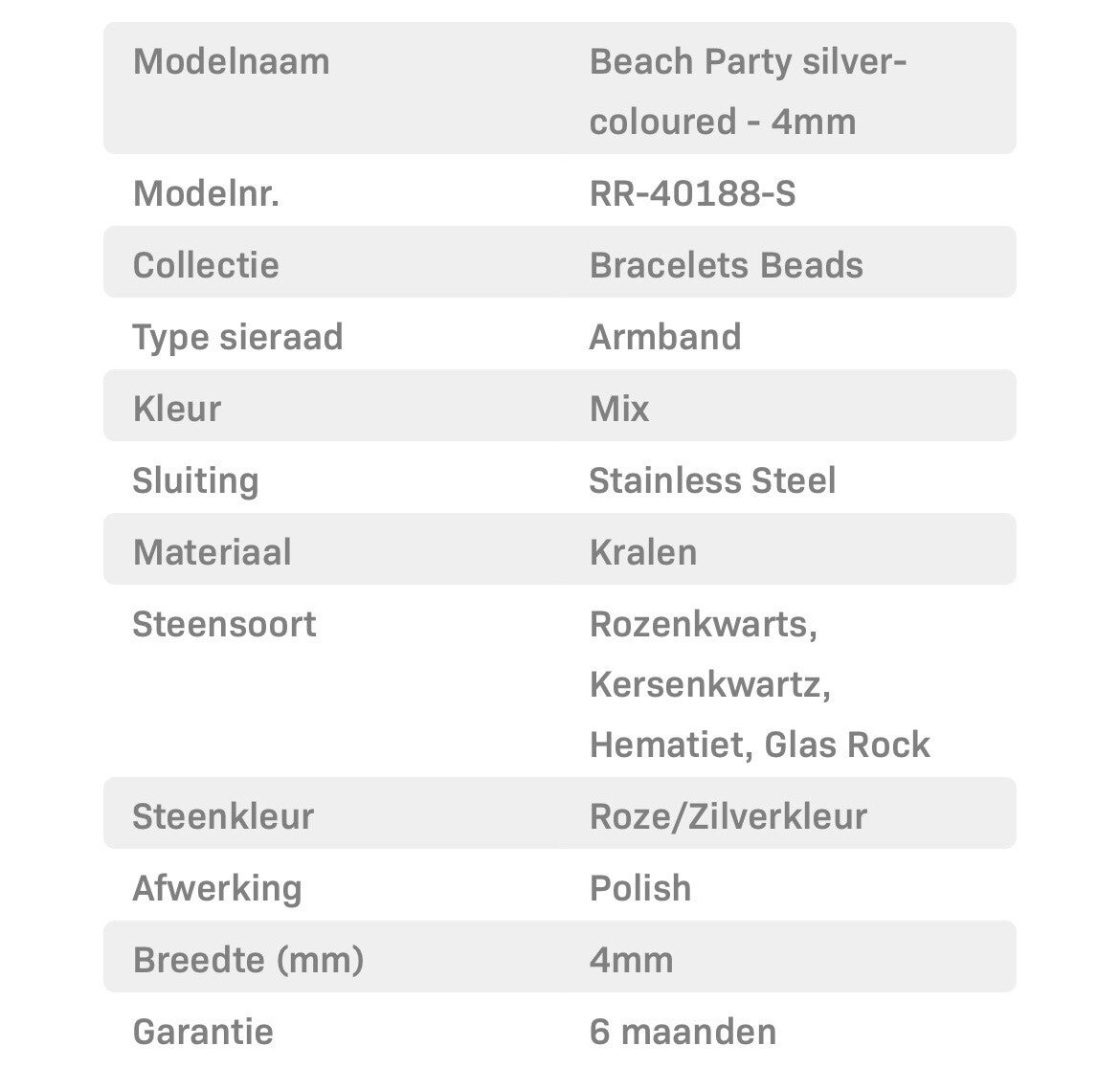This screenshot has width=1120, height=1090.
Task: Select the Polish finish value
Action: click(640, 889)
